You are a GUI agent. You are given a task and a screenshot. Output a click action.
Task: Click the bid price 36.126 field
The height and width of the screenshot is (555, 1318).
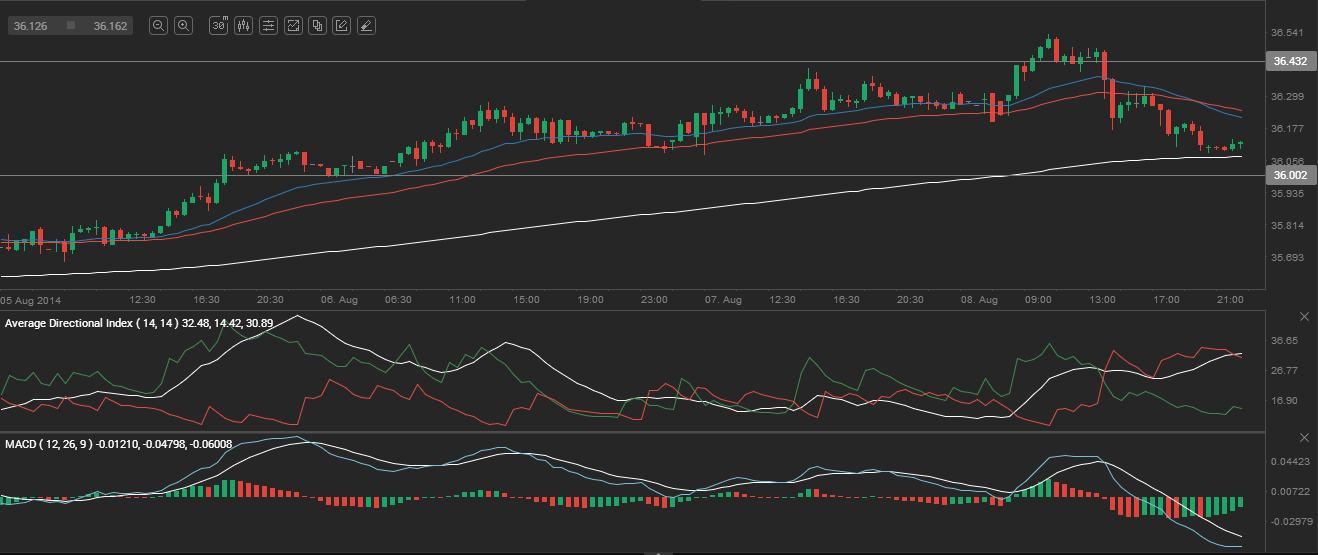(29, 26)
